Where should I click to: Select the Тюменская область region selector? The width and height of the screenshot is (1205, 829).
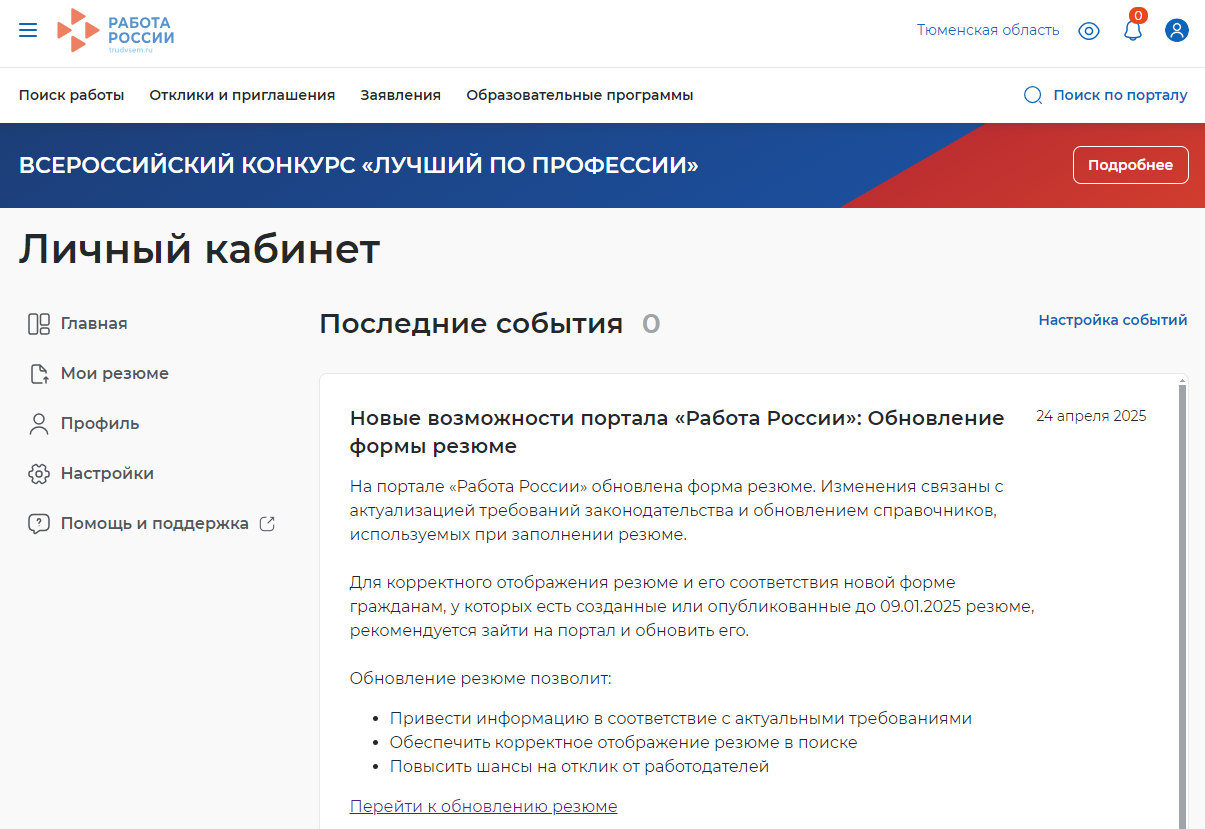click(x=987, y=30)
